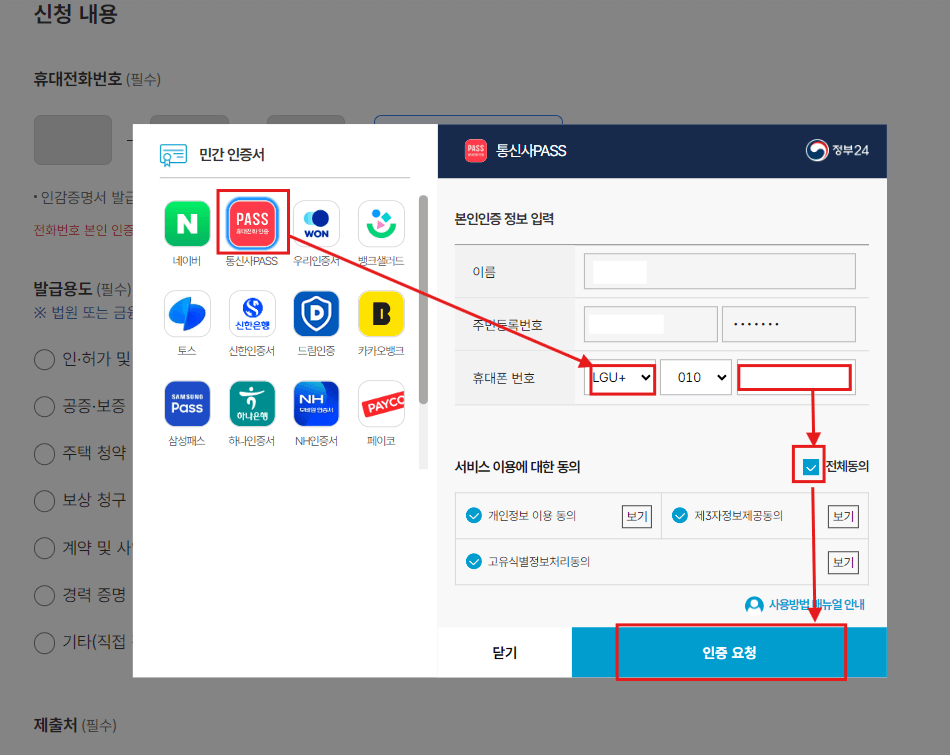The height and width of the screenshot is (755, 950).
Task: Select the 드림인증 shield icon
Action: (x=316, y=314)
